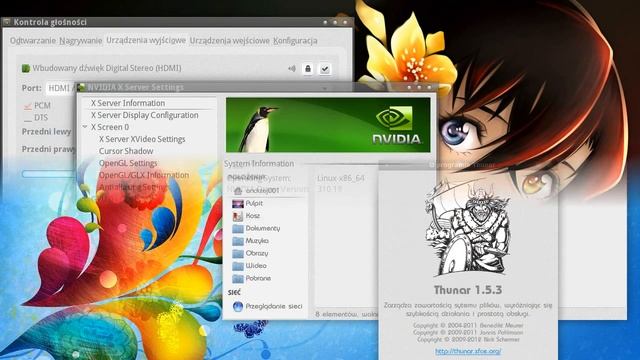
Task: Switch to the Odtwarzanie tab
Action: click(x=33, y=40)
